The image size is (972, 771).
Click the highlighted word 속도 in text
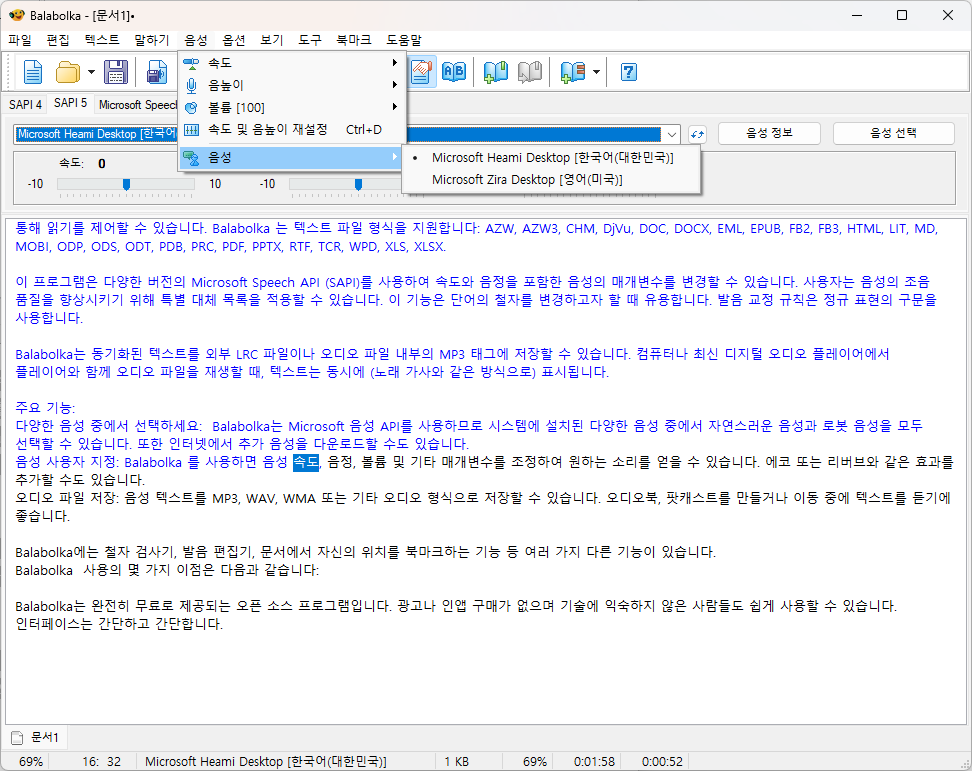click(x=306, y=462)
